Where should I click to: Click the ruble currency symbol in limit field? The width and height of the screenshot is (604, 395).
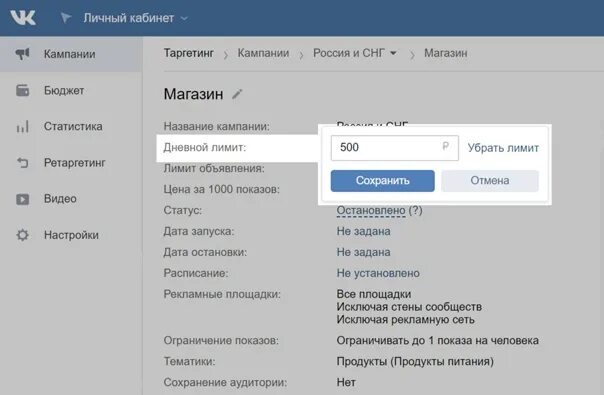pos(446,146)
